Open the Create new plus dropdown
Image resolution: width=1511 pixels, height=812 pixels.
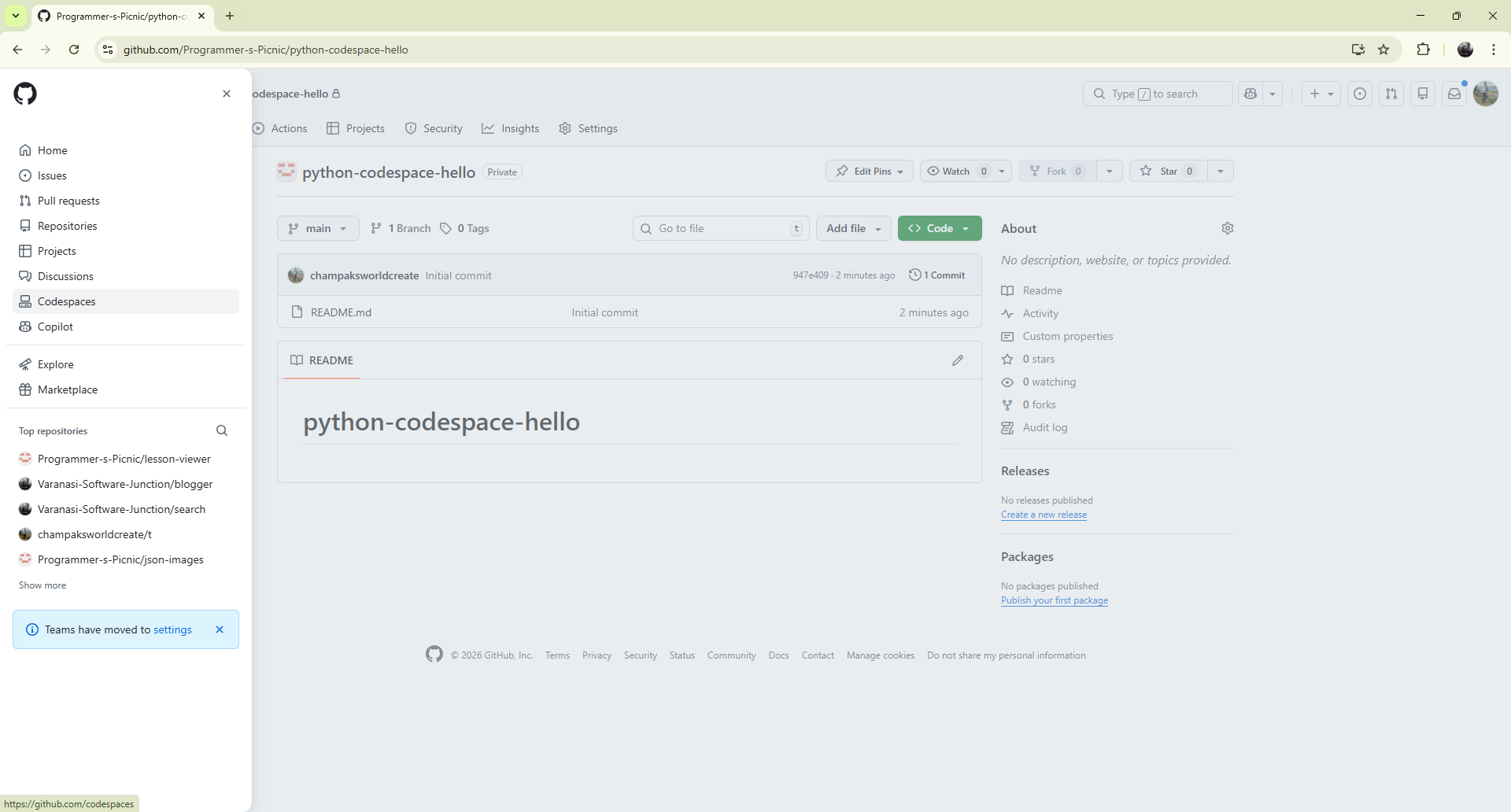[1321, 94]
